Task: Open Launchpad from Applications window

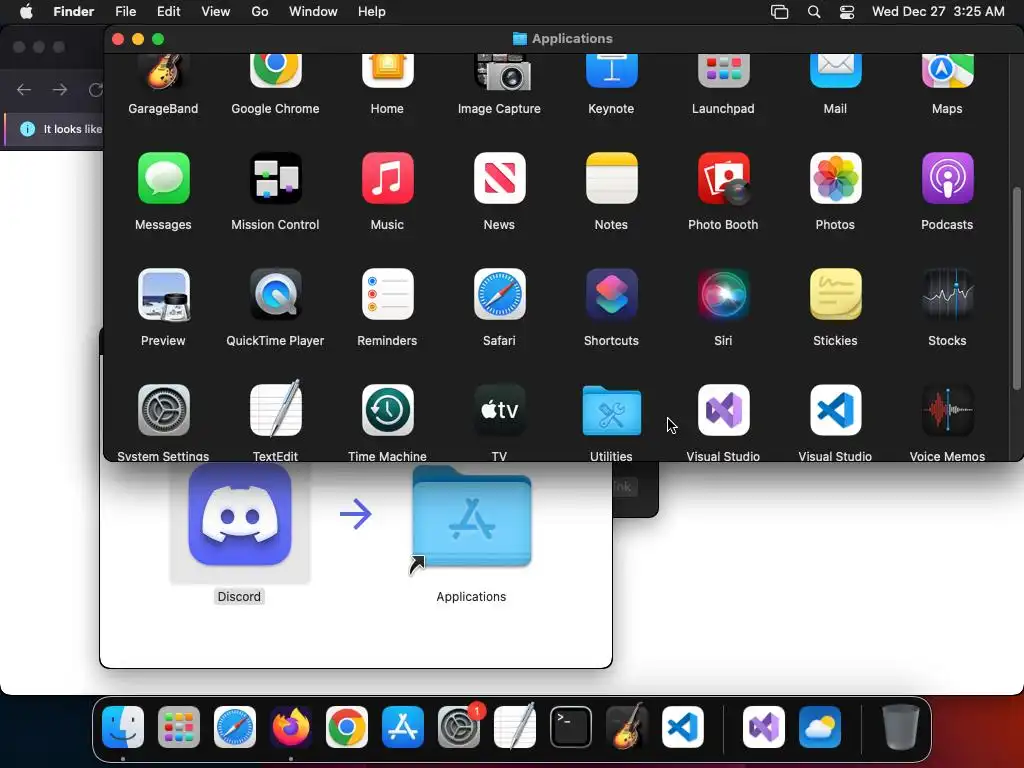Action: click(723, 72)
